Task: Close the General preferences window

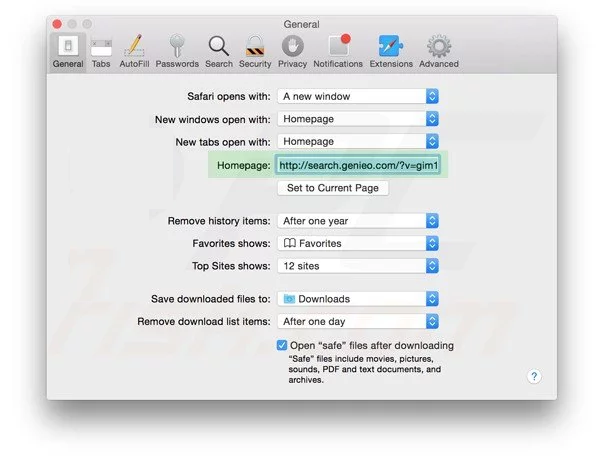Action: (x=57, y=24)
